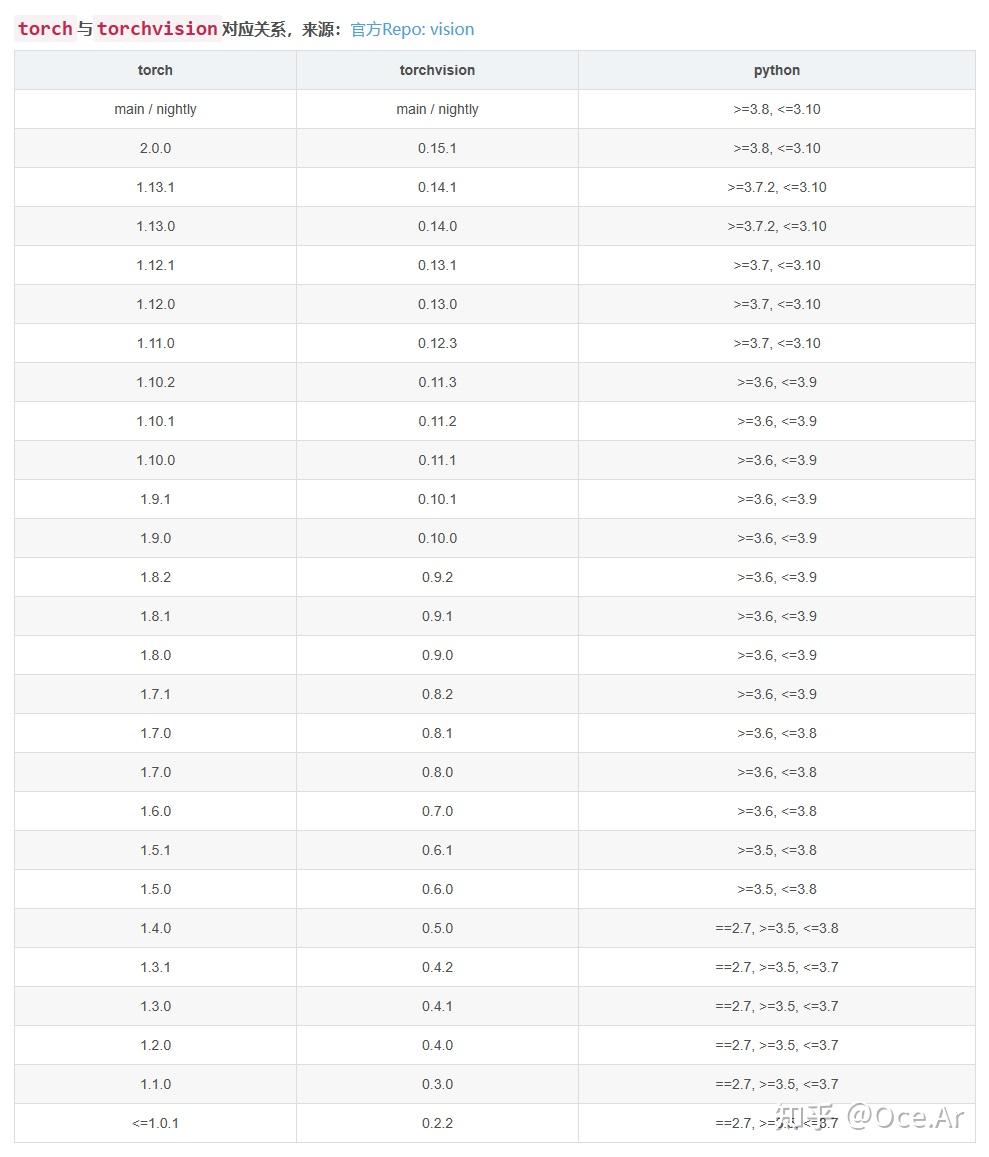Click the torchvision 0.6.1 cell
The height and width of the screenshot is (1157, 989).
click(437, 850)
